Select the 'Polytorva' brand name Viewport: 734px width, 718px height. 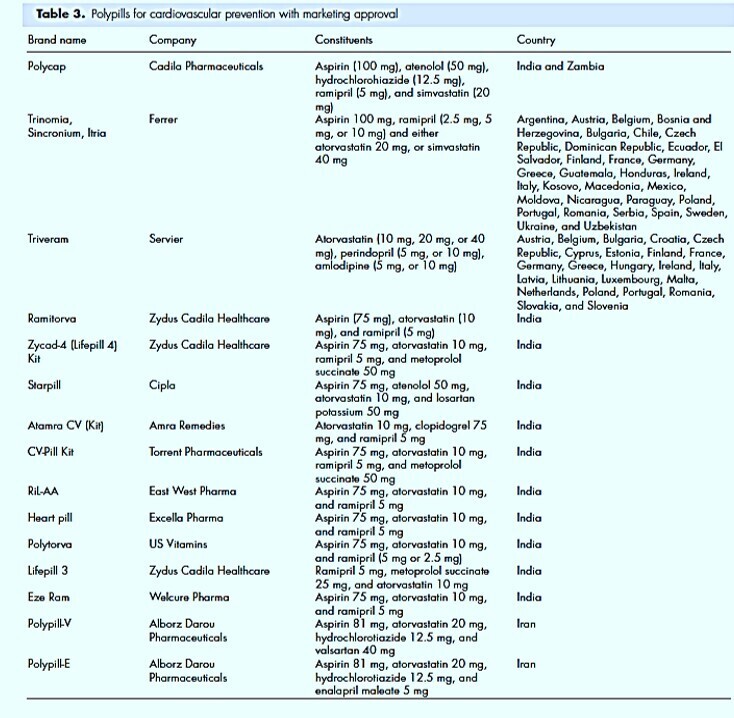50,545
